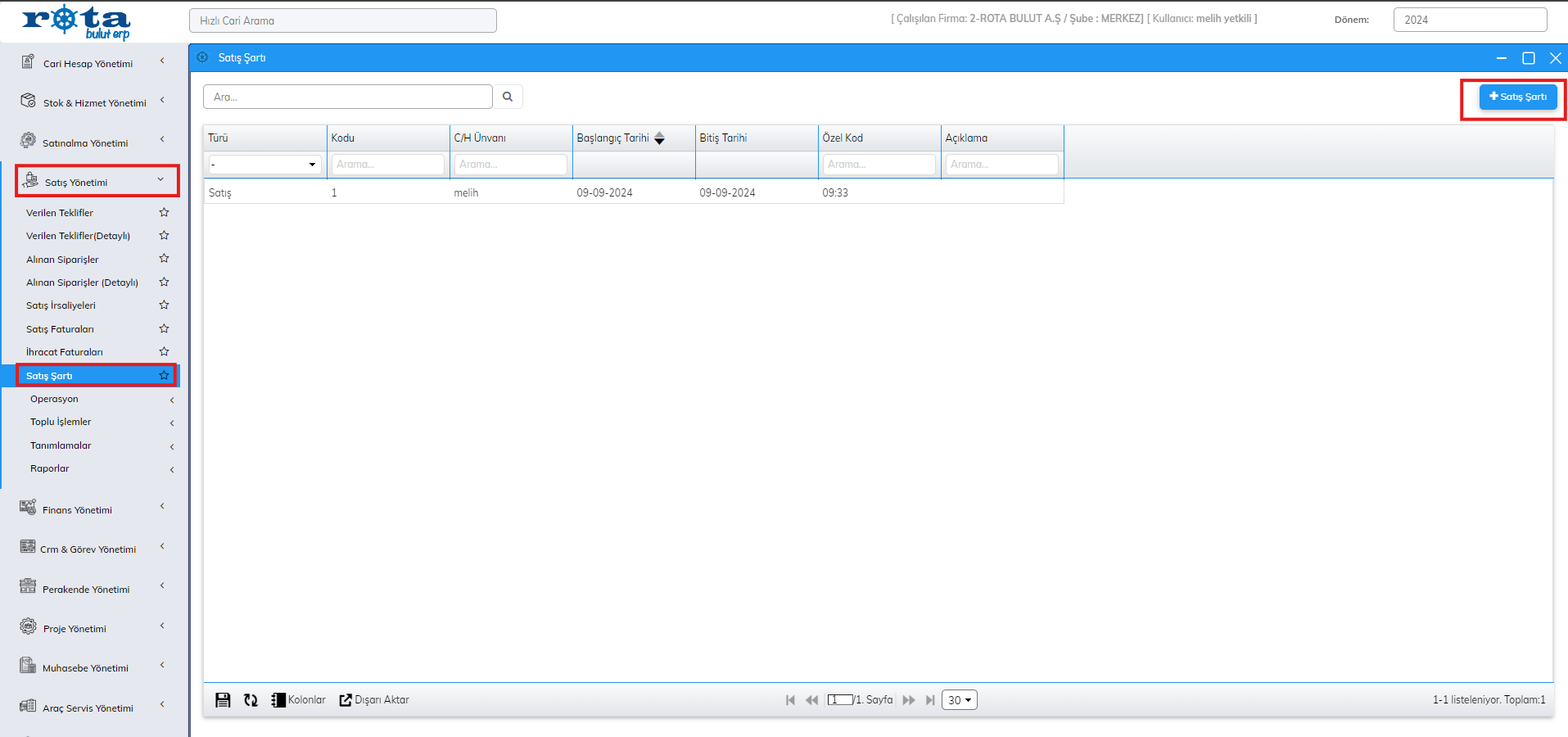Expand the Raporlar submenu
The image size is (1568, 737).
50,468
